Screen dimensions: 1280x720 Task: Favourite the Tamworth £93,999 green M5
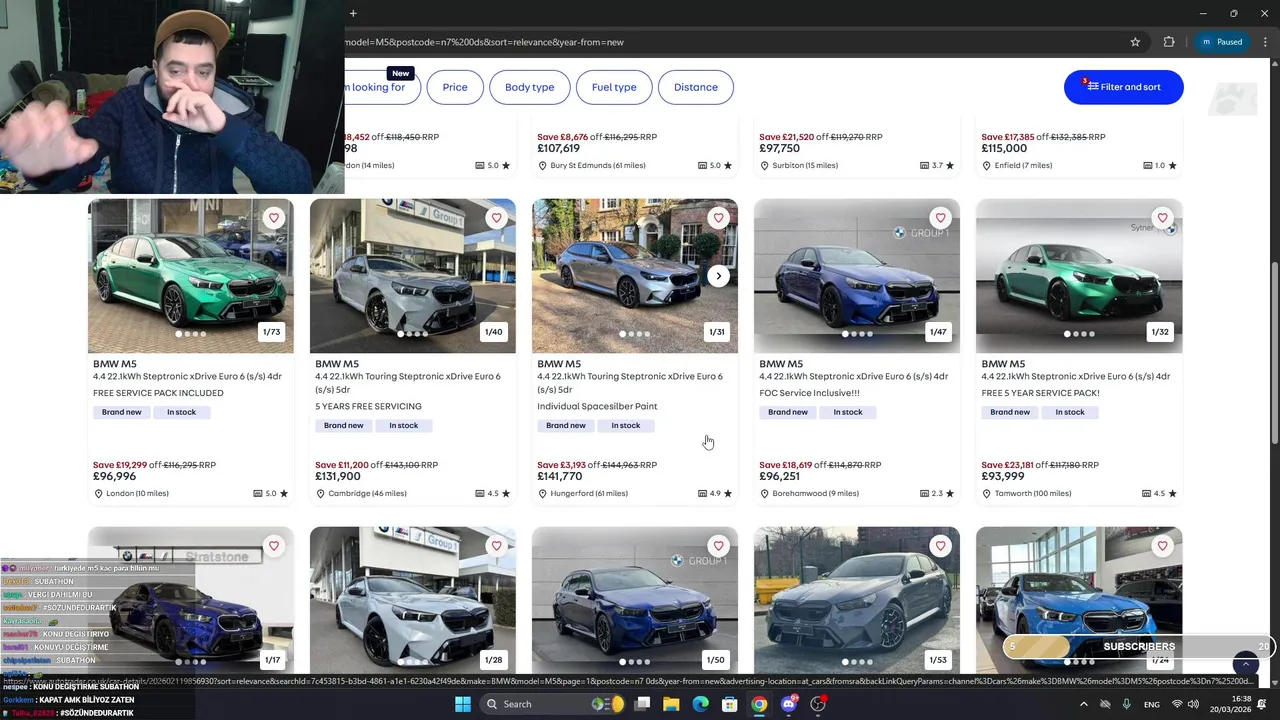[x=1162, y=218]
